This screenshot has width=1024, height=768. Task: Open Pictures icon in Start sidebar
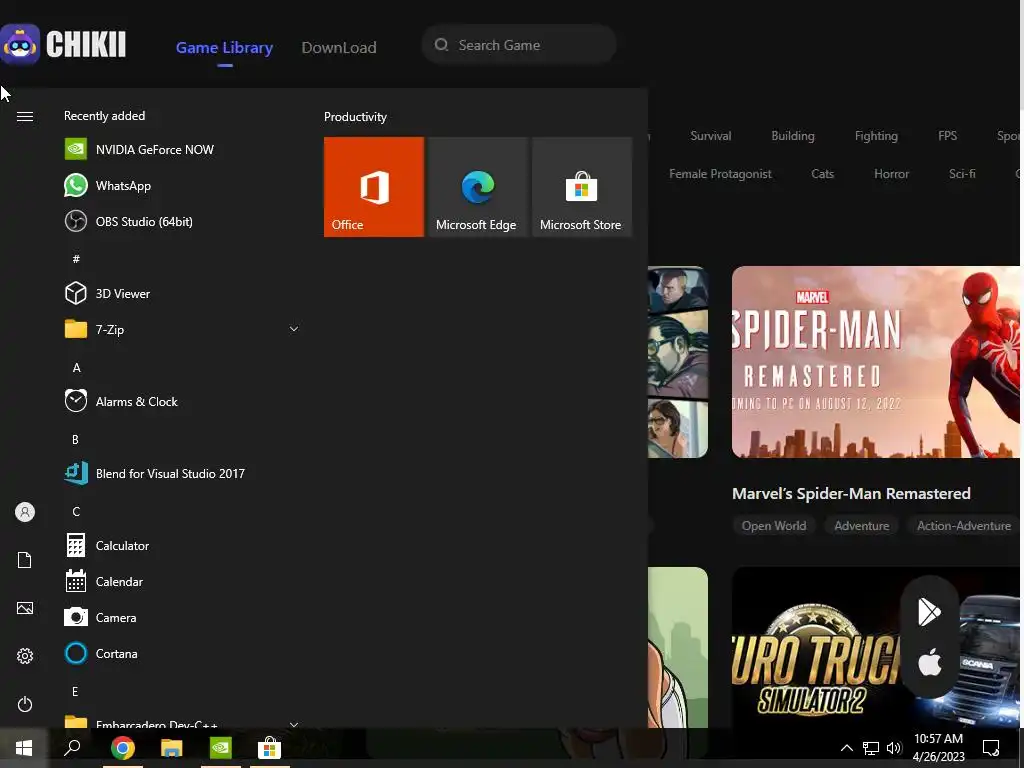(x=25, y=608)
